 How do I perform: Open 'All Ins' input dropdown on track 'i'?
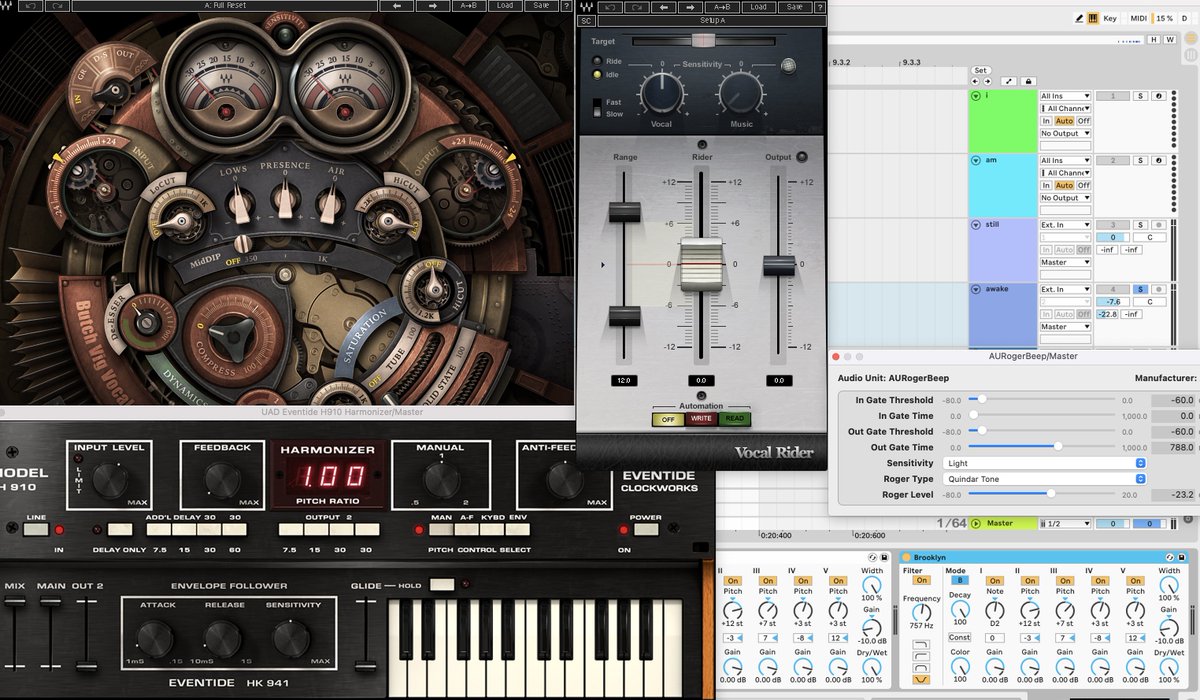click(1065, 96)
